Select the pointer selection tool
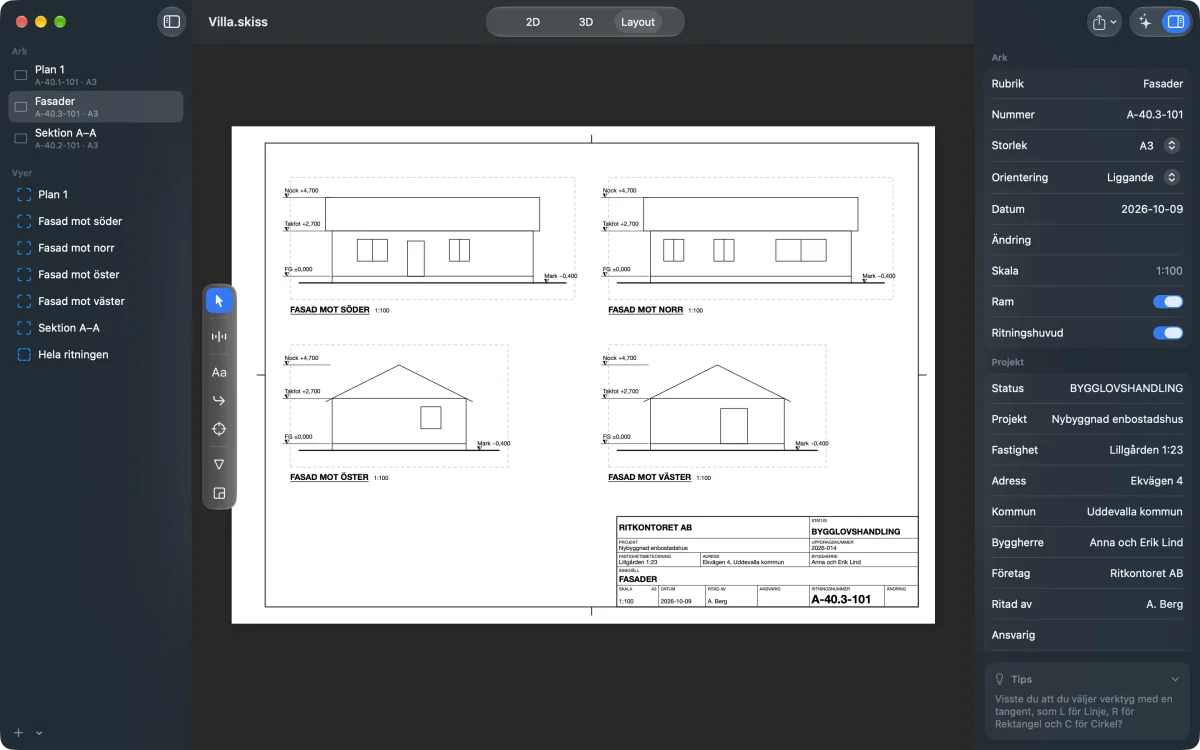 coord(219,300)
